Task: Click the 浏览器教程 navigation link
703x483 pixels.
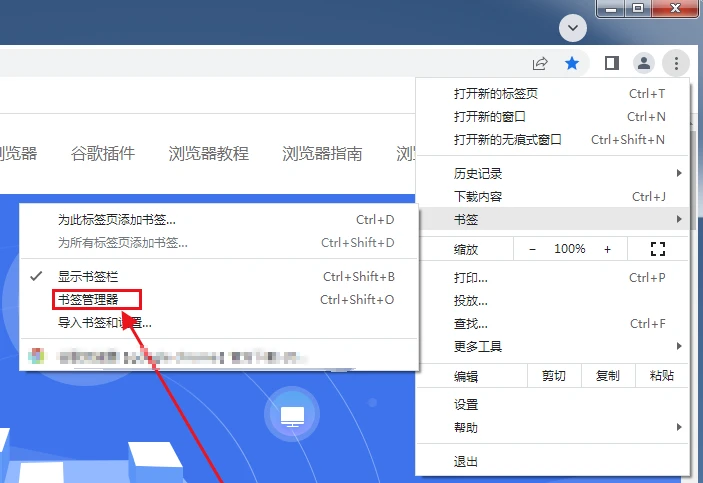Action: tap(208, 154)
